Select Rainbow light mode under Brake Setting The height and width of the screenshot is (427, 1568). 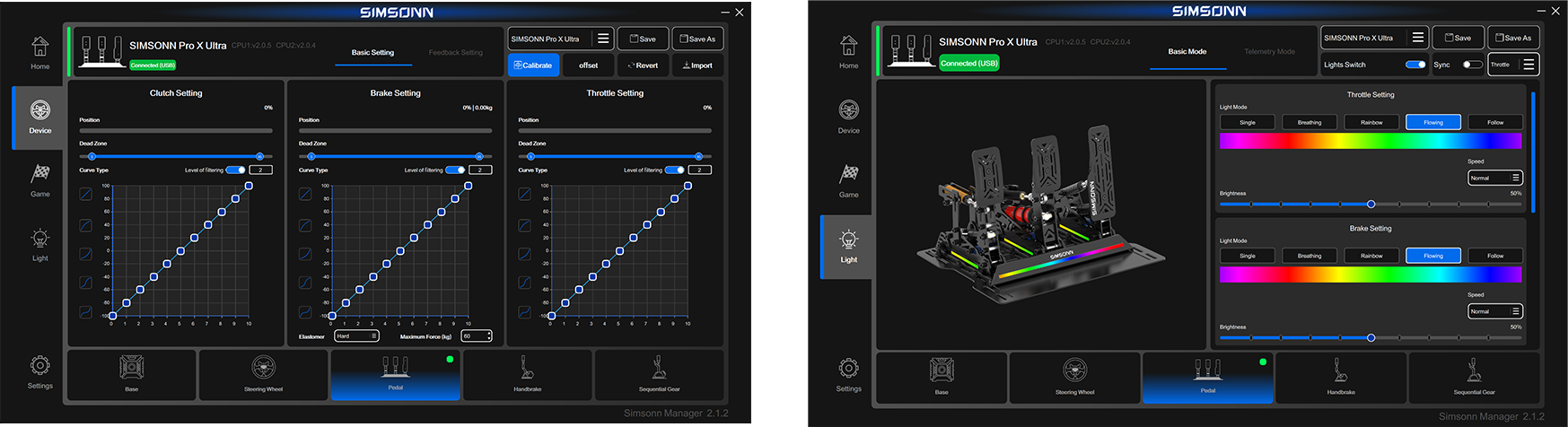tap(1371, 256)
